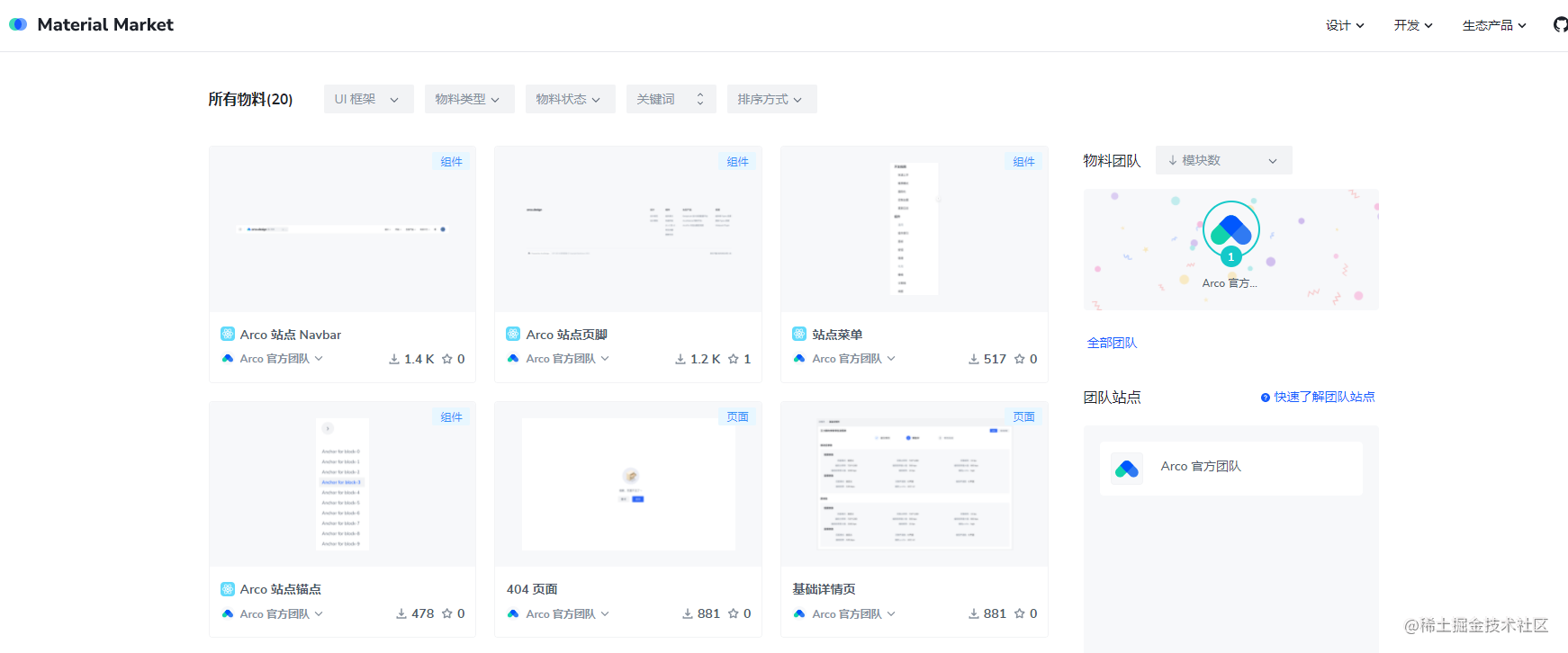Open the Arco 站点页脚 material title

click(567, 335)
